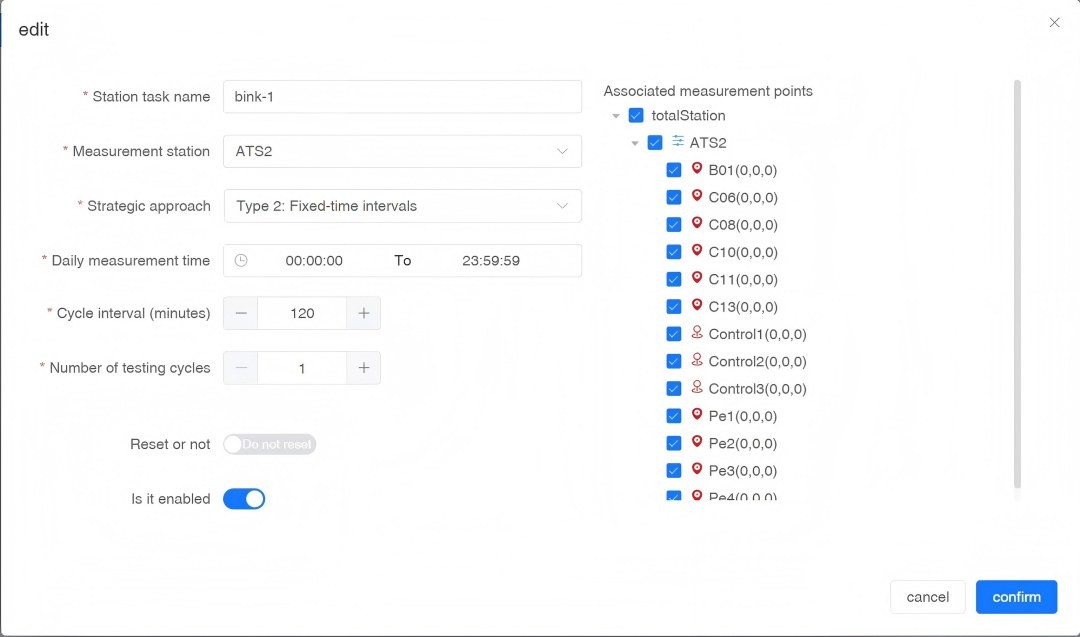Click the person icon beside Control1(0,0,0)
The height and width of the screenshot is (637, 1080).
pyautogui.click(x=697, y=334)
